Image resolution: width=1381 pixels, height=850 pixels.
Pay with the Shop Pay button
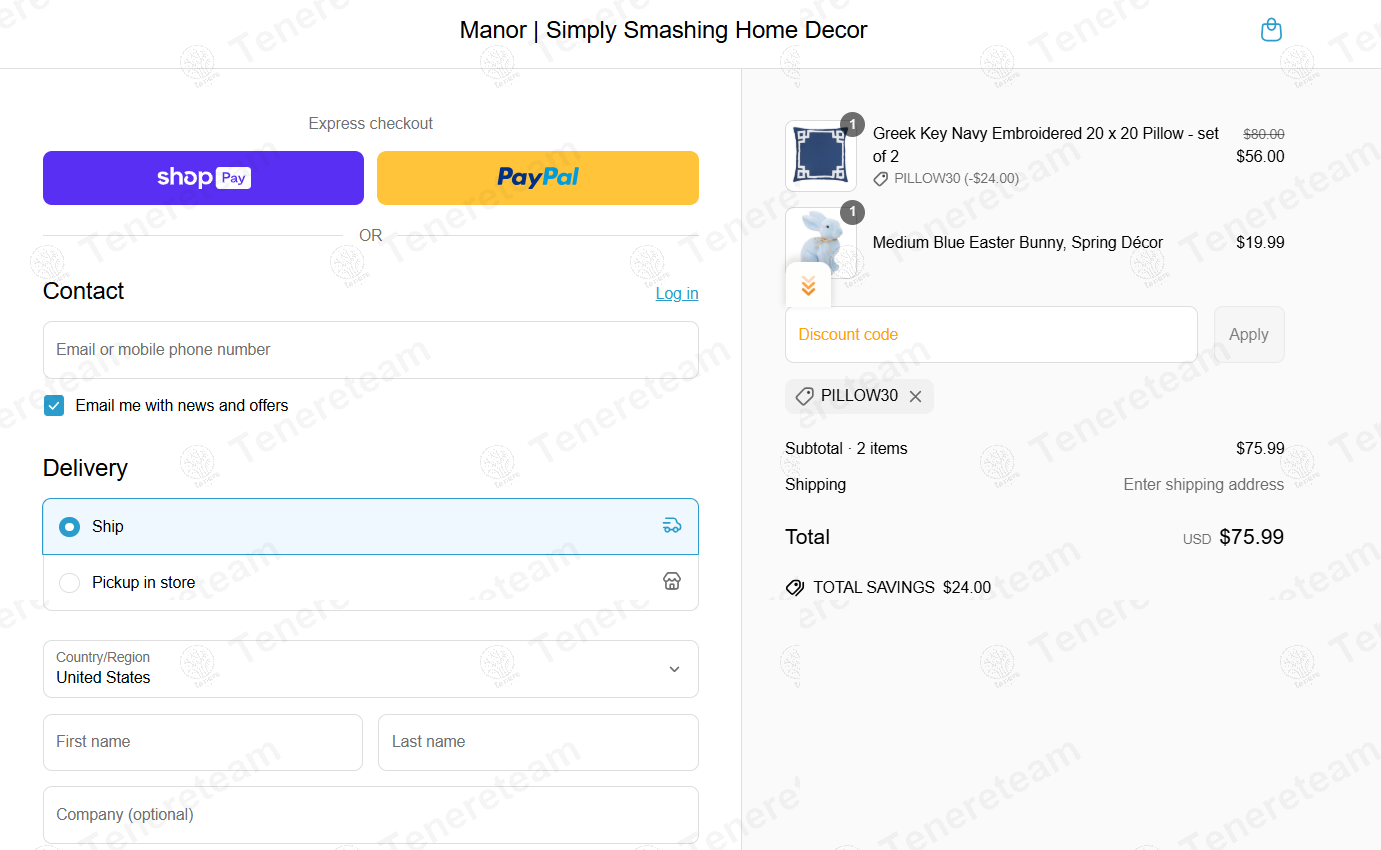(x=203, y=178)
